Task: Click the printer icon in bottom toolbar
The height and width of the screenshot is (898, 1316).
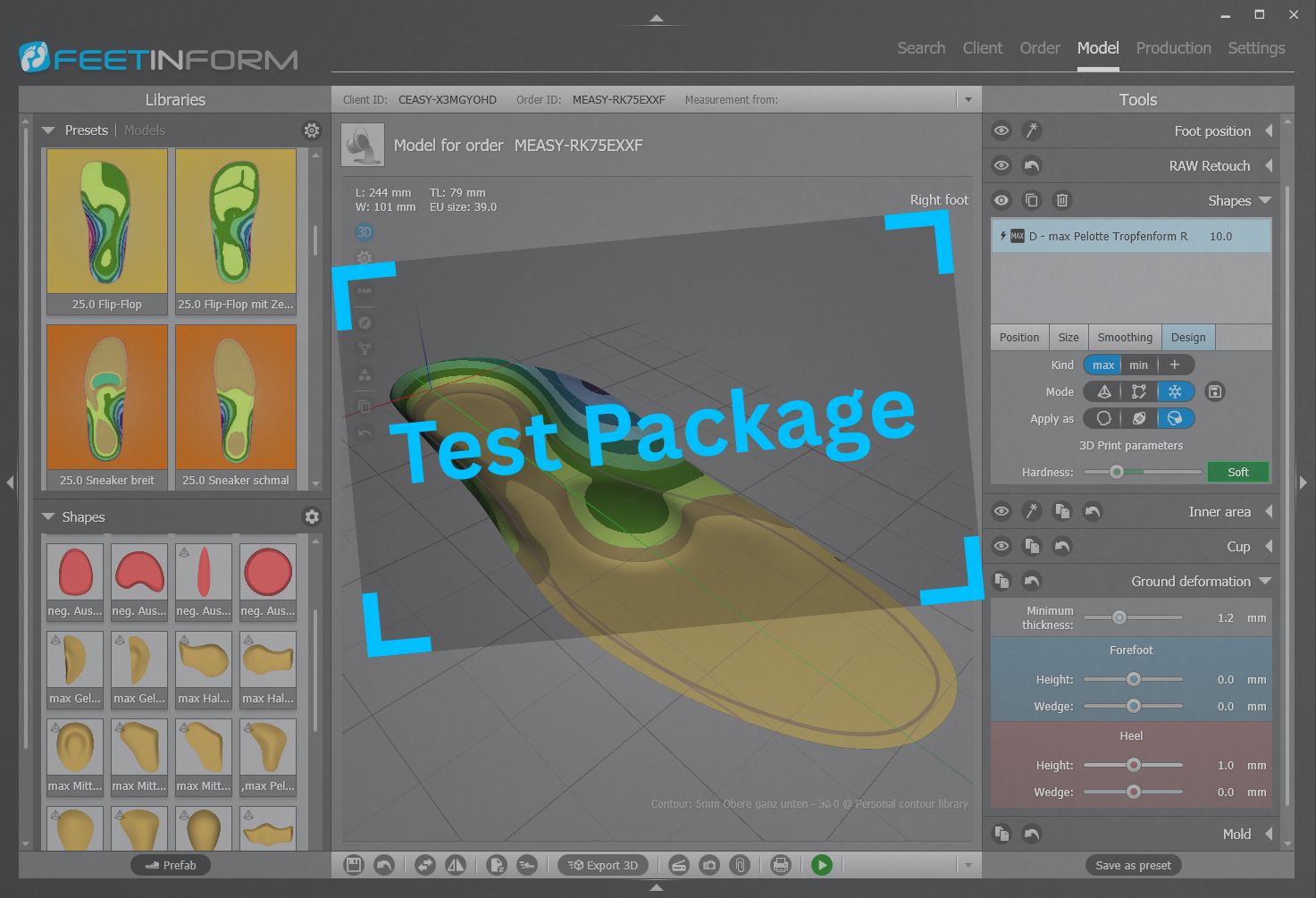Action: [780, 865]
